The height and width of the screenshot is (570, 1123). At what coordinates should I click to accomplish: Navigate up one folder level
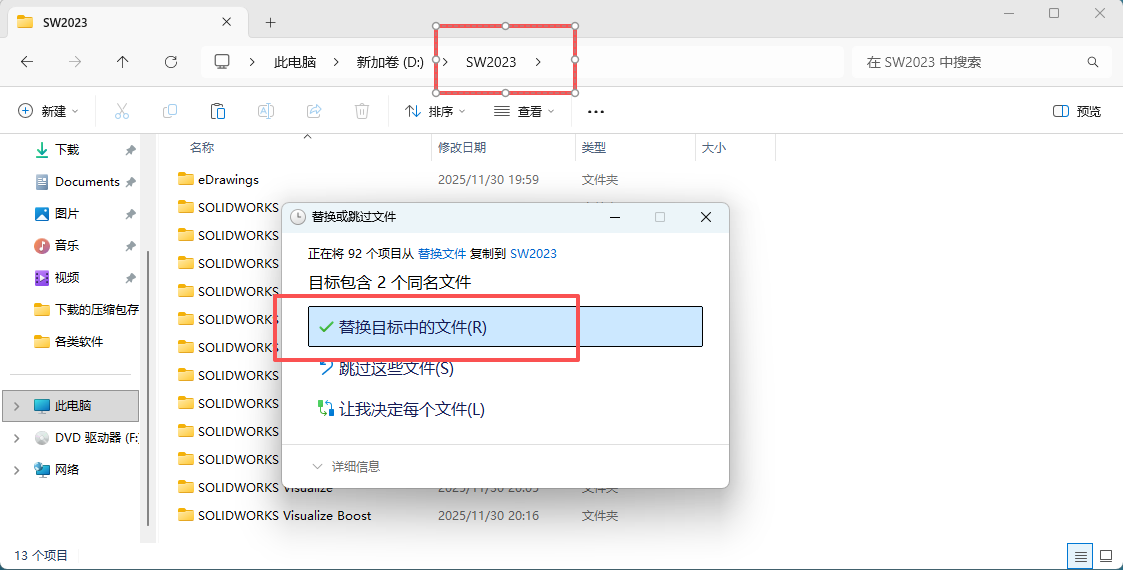[122, 62]
